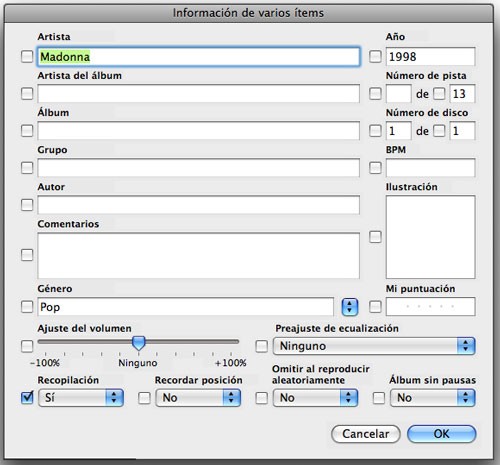Image resolution: width=500 pixels, height=465 pixels.
Task: Uncheck the Recopilación checkbox
Action: coord(27,397)
